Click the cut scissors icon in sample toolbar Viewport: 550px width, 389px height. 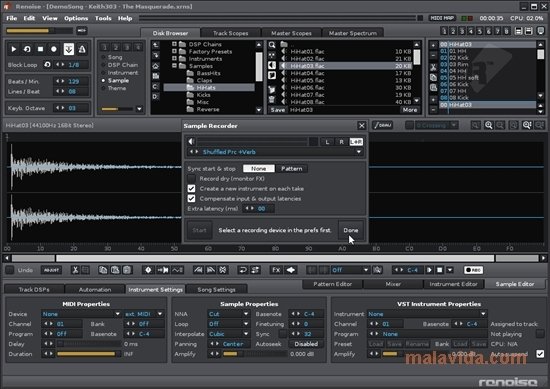[75, 270]
